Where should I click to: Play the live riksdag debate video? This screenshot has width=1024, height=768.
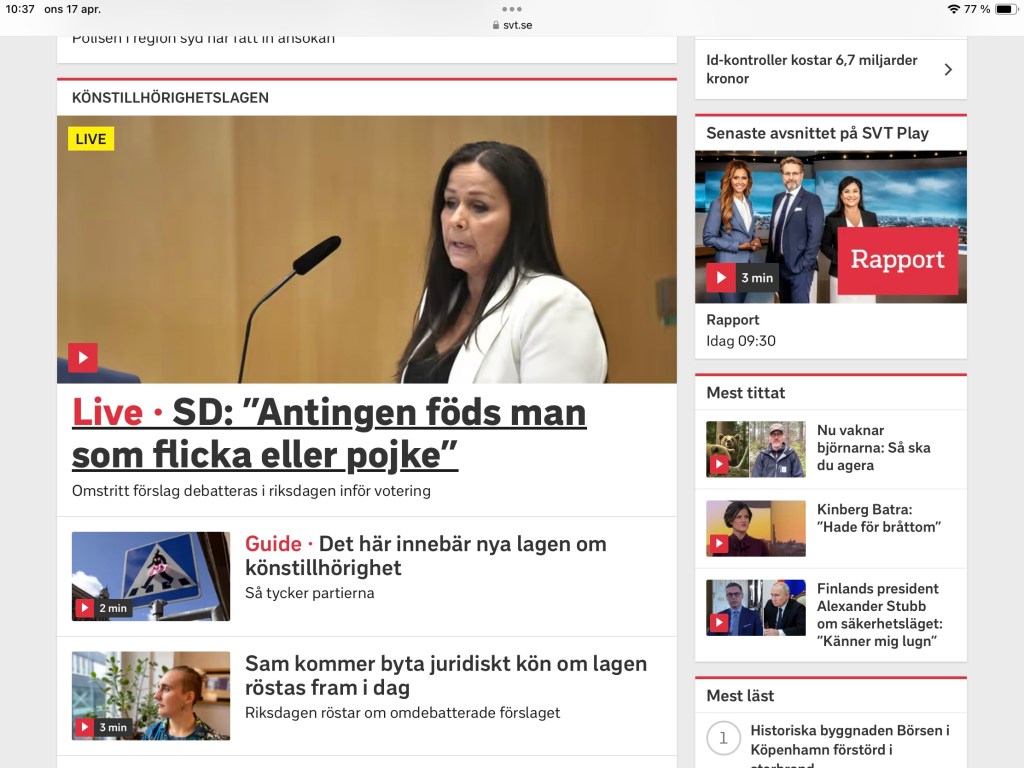tap(83, 357)
